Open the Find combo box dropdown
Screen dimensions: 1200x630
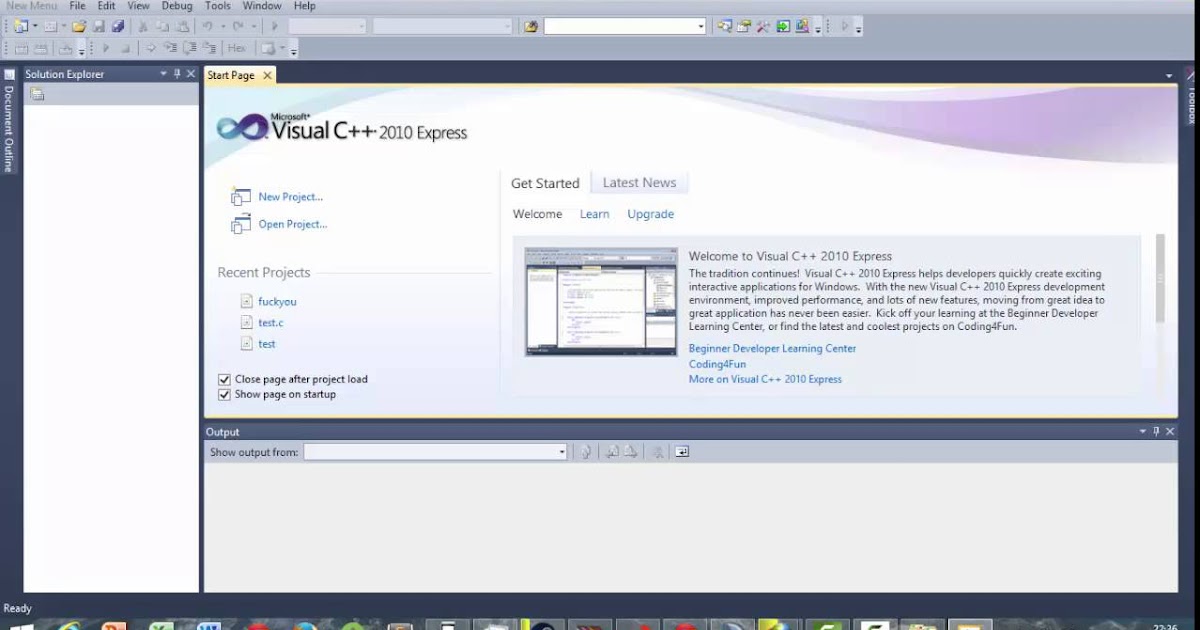pos(700,26)
